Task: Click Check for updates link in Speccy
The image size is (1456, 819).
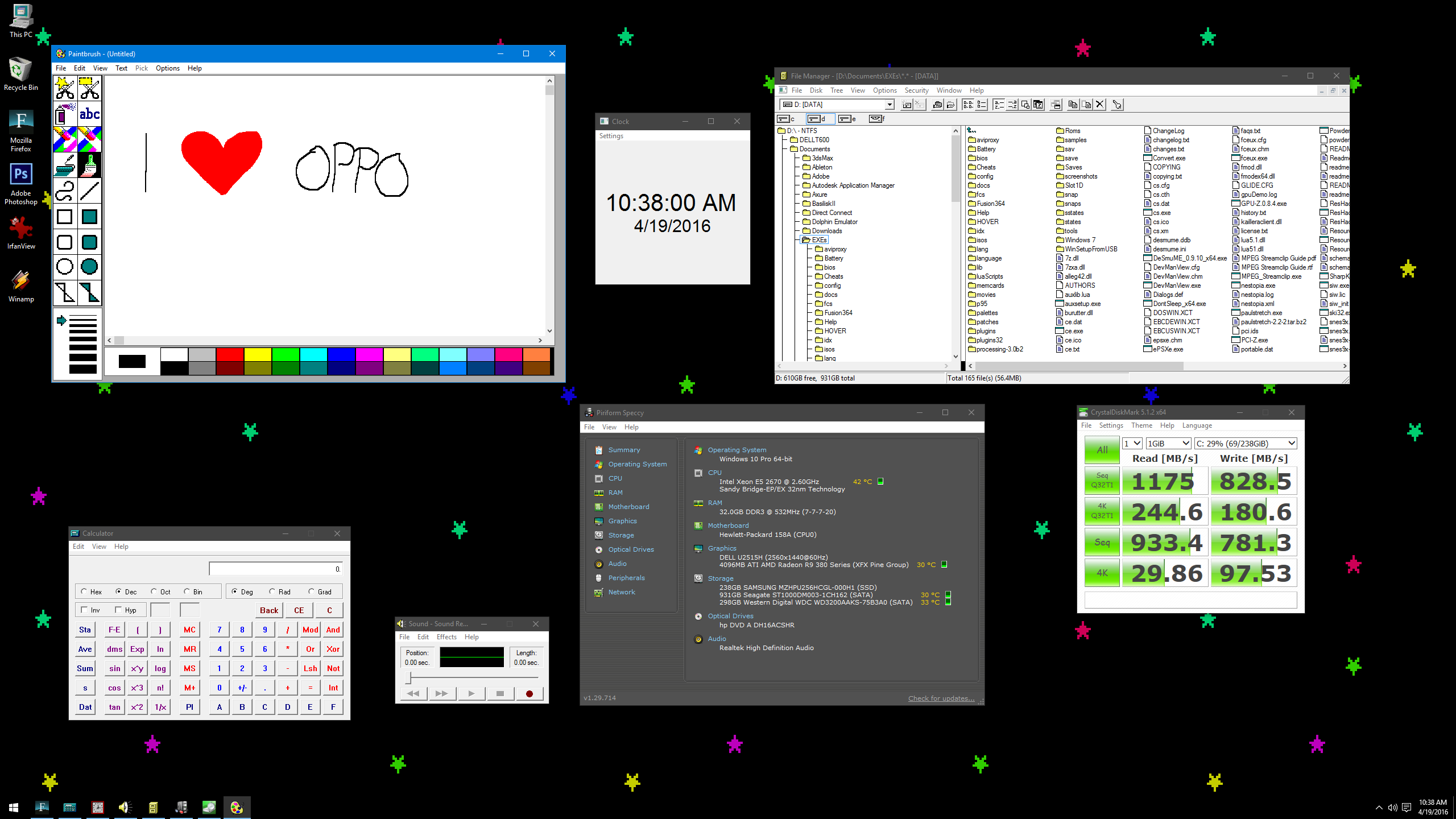Action: (x=941, y=698)
